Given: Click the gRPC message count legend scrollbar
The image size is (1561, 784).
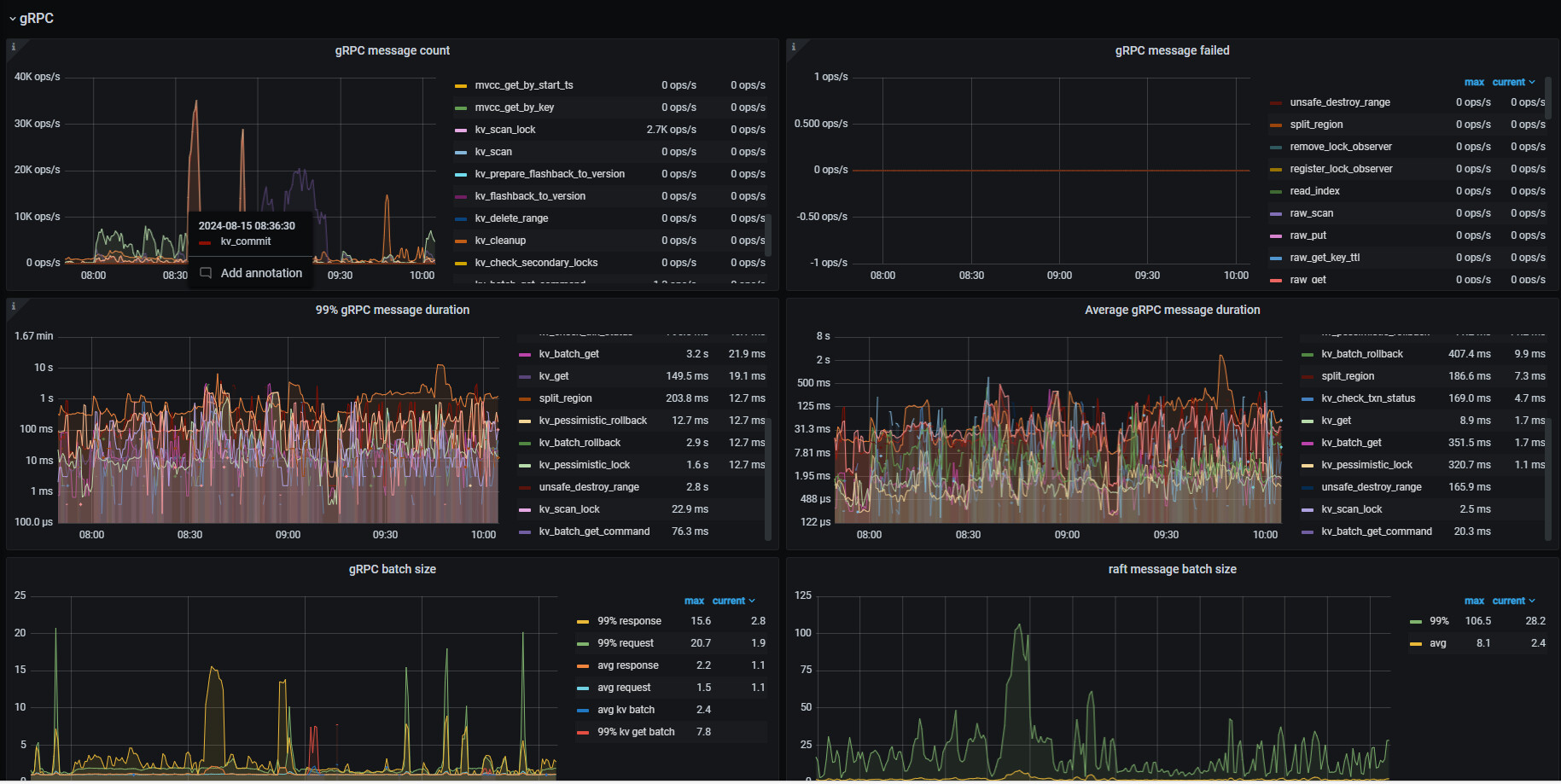Looking at the screenshot, I should [x=768, y=235].
